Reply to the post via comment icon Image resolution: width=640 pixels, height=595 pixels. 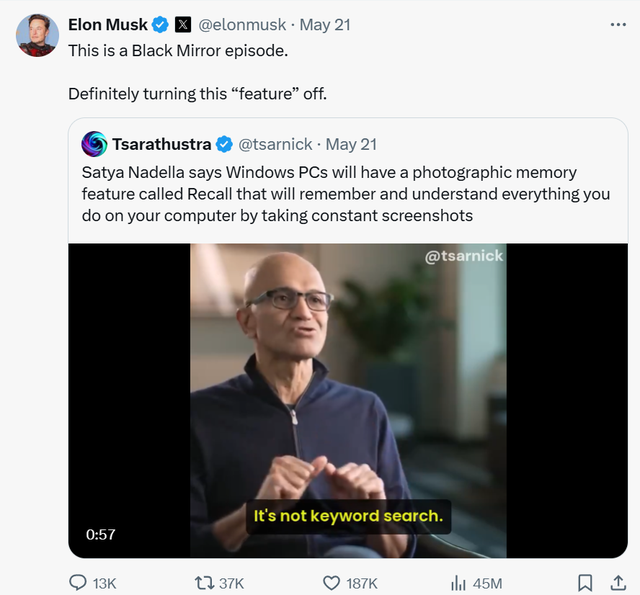coord(78,582)
